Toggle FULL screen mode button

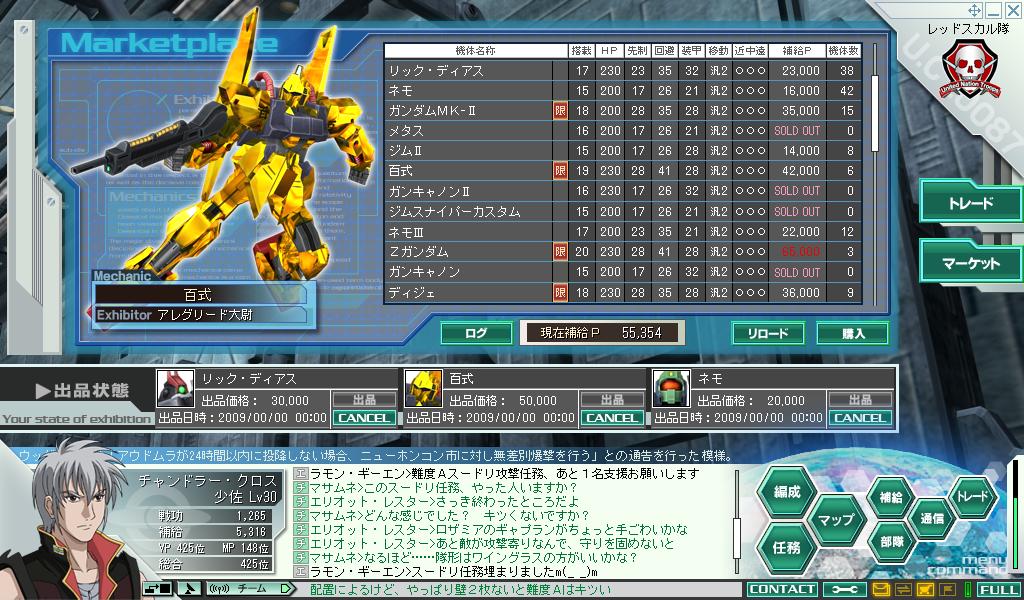(x=999, y=590)
